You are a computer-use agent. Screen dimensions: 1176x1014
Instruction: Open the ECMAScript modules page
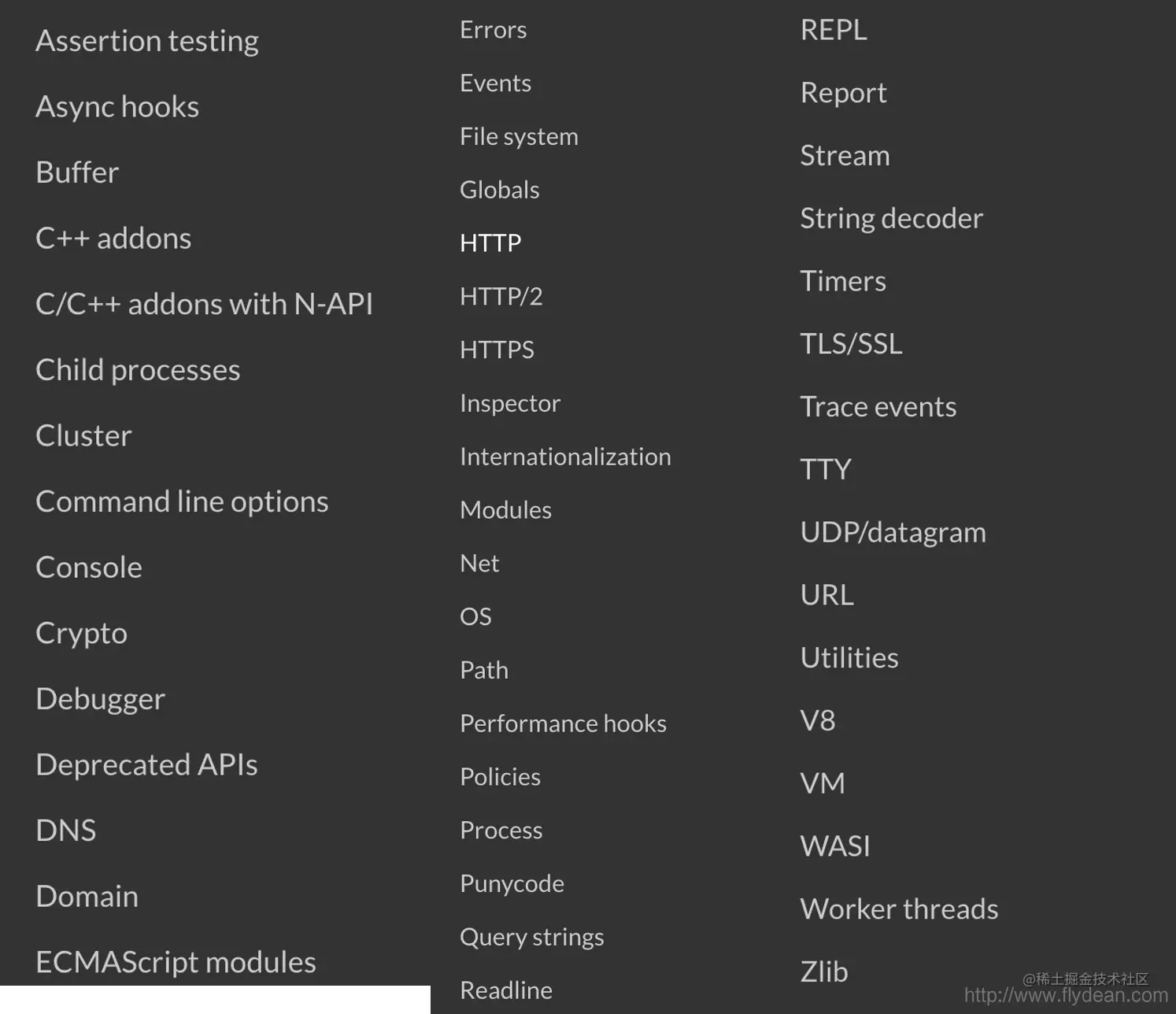[x=176, y=962]
